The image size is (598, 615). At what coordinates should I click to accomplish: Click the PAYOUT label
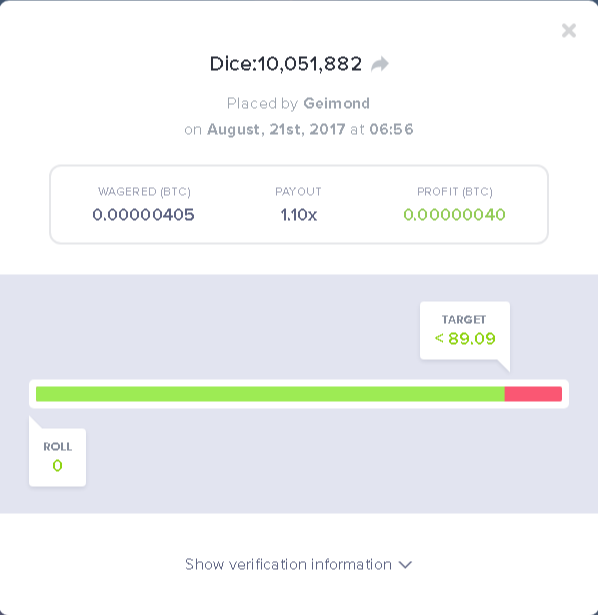pyautogui.click(x=298, y=192)
